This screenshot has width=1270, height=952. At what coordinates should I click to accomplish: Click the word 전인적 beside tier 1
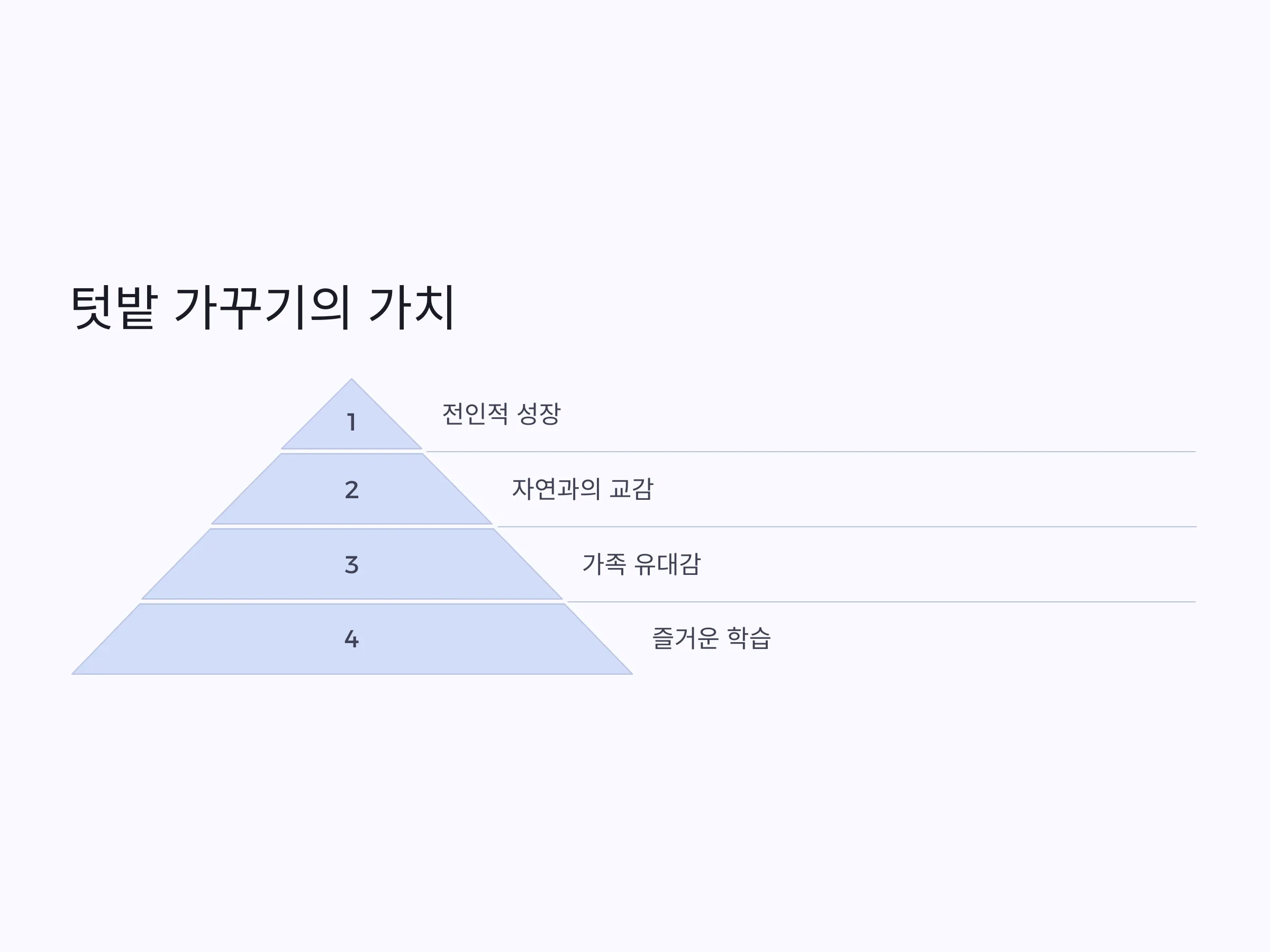[x=475, y=414]
